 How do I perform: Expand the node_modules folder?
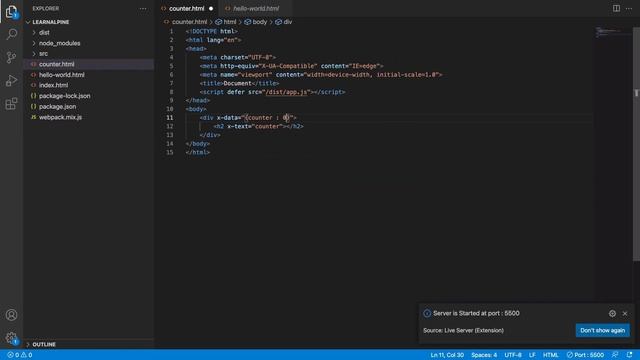[x=60, y=43]
